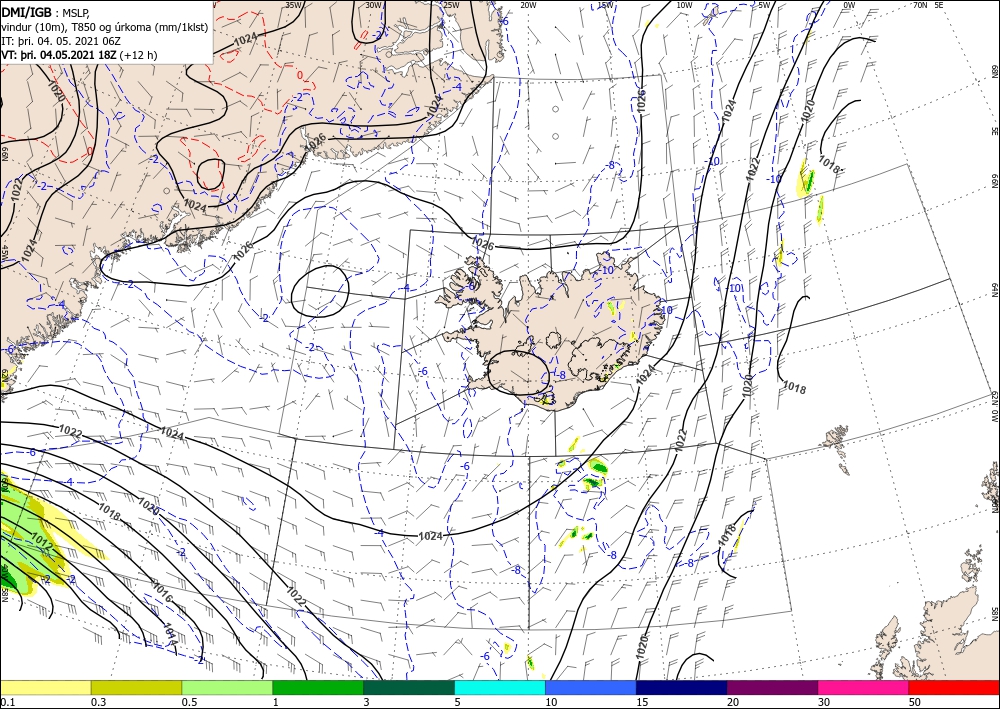Image resolution: width=1000 pixels, height=709 pixels.
Task: Select the 70N label at top edge
Action: (920, 5)
